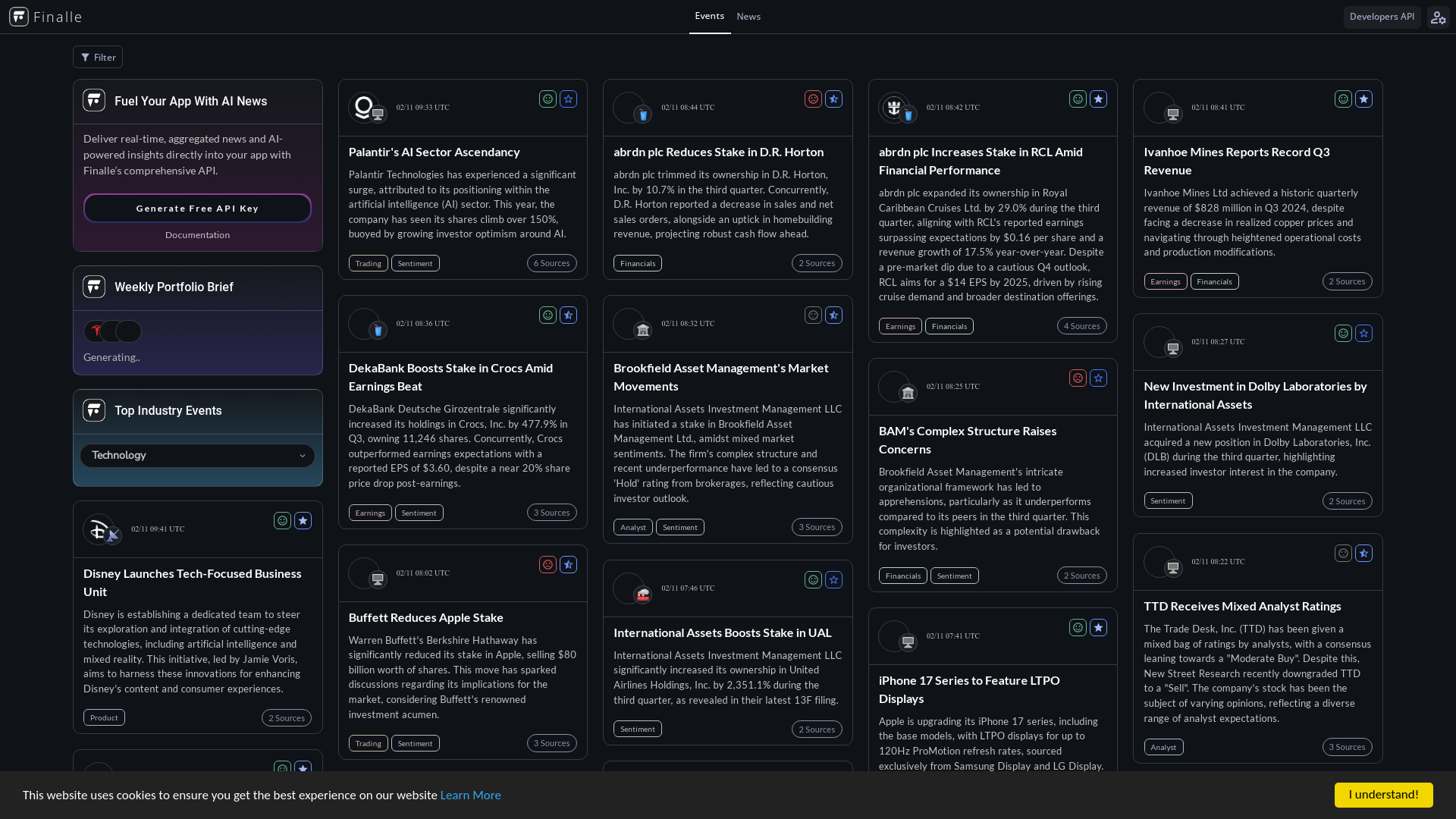Open the account settings icon top right
The image size is (1456, 819).
1438,17
